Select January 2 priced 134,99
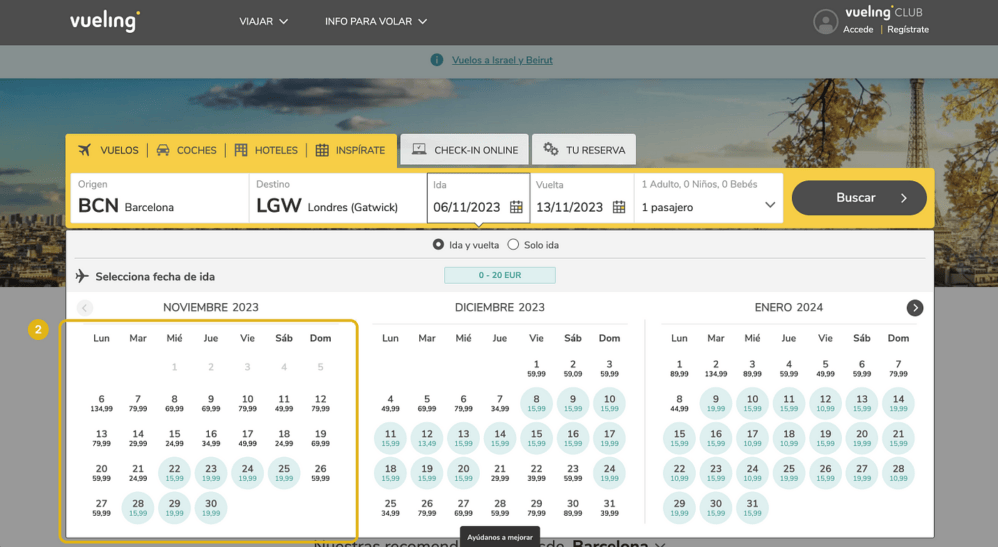 [x=716, y=368]
